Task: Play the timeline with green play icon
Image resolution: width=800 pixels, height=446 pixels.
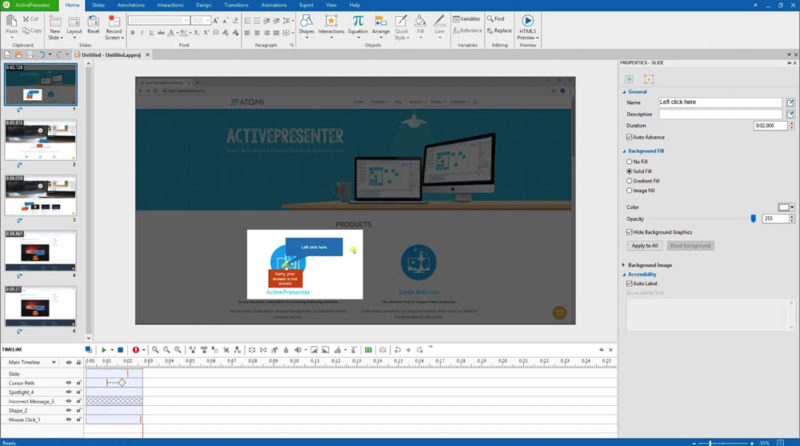Action: point(104,350)
